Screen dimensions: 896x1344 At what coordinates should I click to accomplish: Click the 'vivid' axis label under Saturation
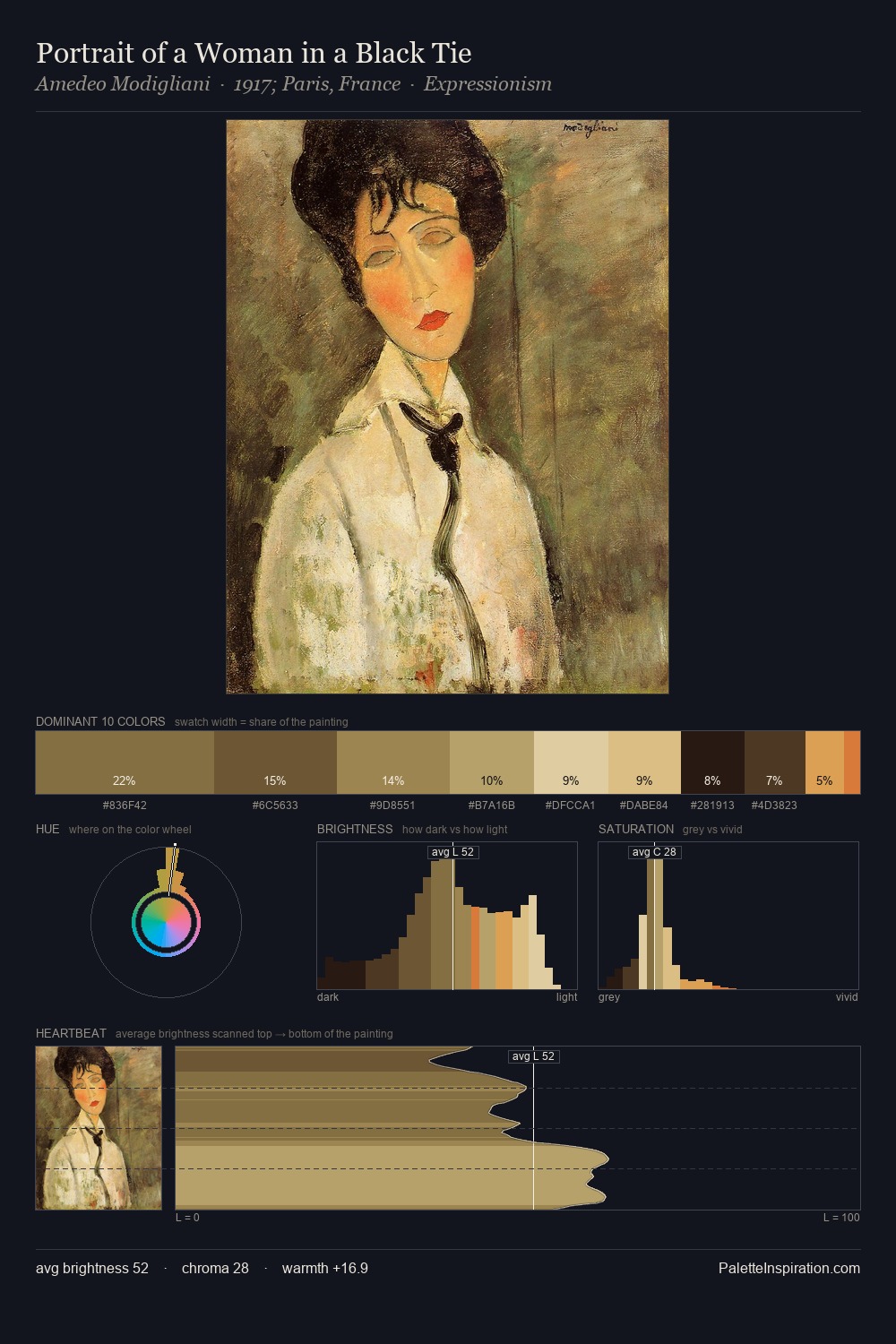[x=847, y=997]
